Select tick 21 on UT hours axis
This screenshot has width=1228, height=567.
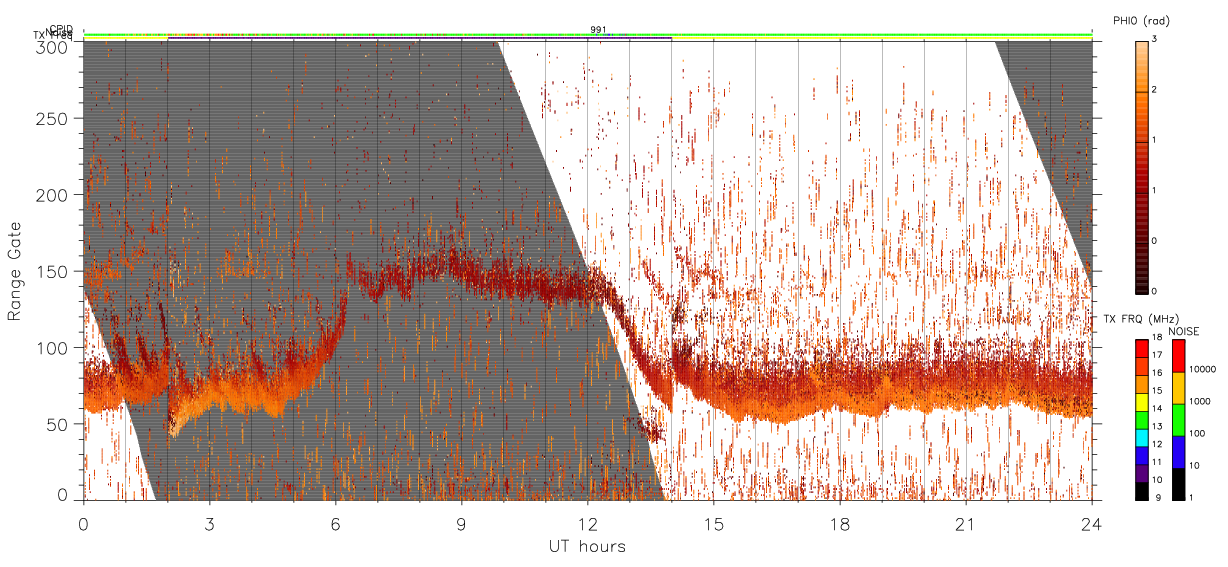point(966,523)
